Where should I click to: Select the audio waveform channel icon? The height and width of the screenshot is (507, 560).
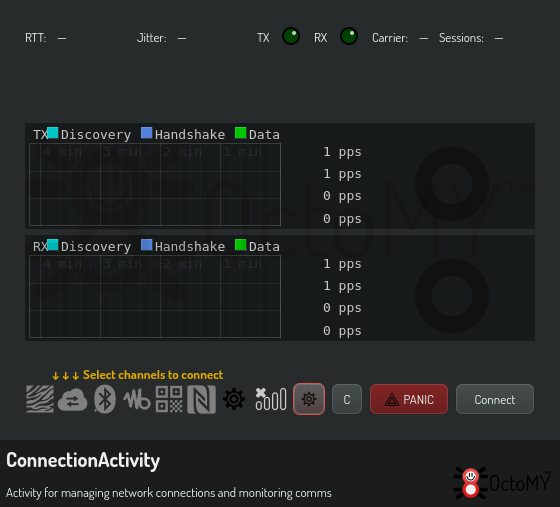pos(137,400)
